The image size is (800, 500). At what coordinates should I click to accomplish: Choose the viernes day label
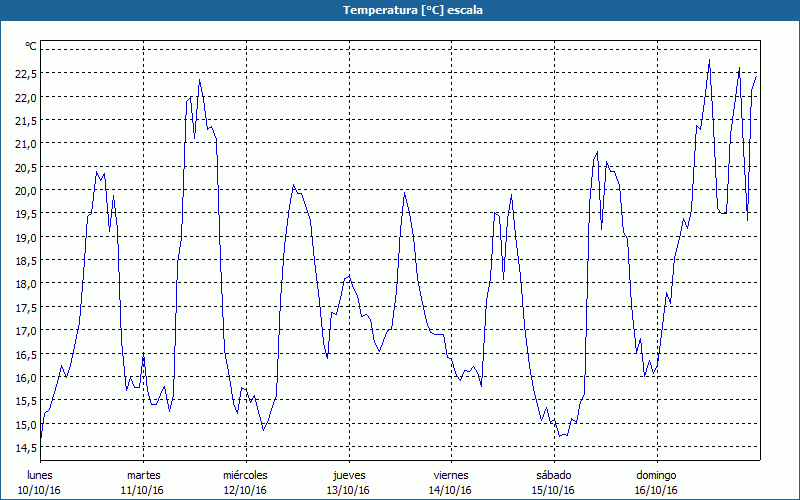pyautogui.click(x=451, y=475)
